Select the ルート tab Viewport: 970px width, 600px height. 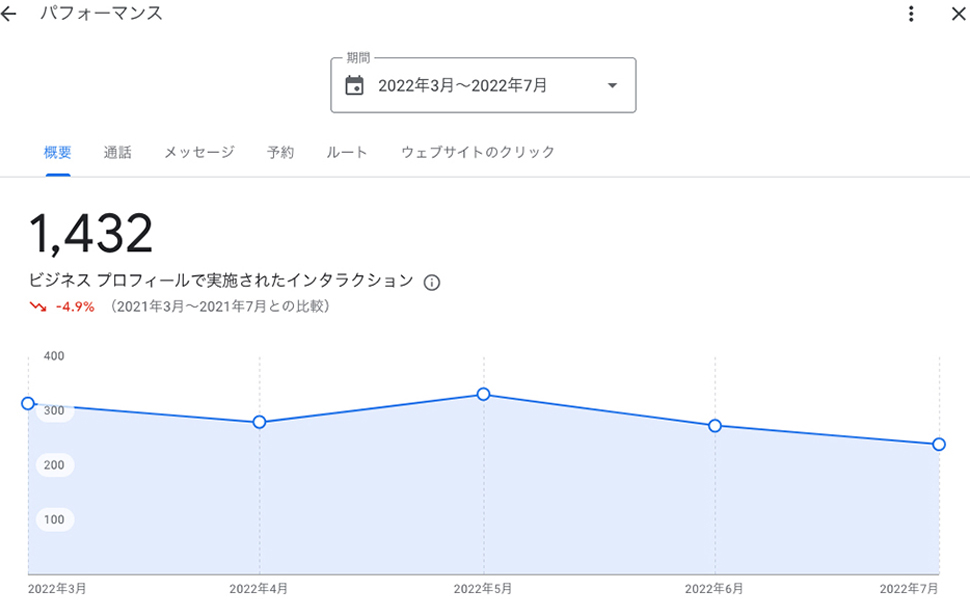(x=347, y=153)
